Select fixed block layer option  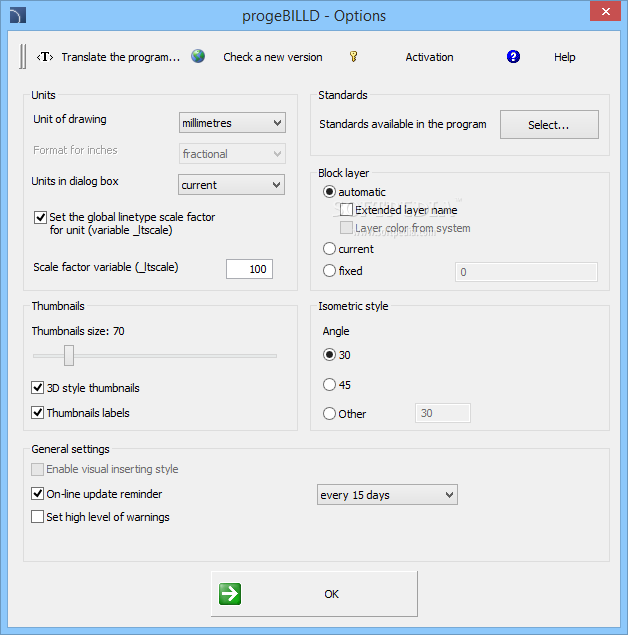330,271
